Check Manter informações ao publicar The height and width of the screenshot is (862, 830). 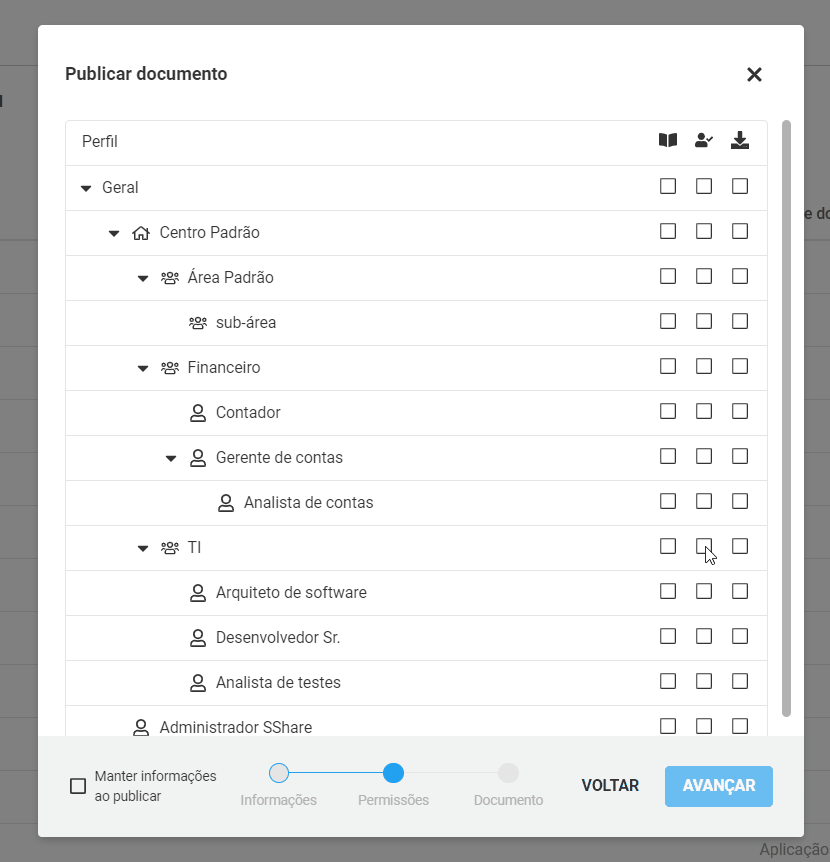[78, 786]
